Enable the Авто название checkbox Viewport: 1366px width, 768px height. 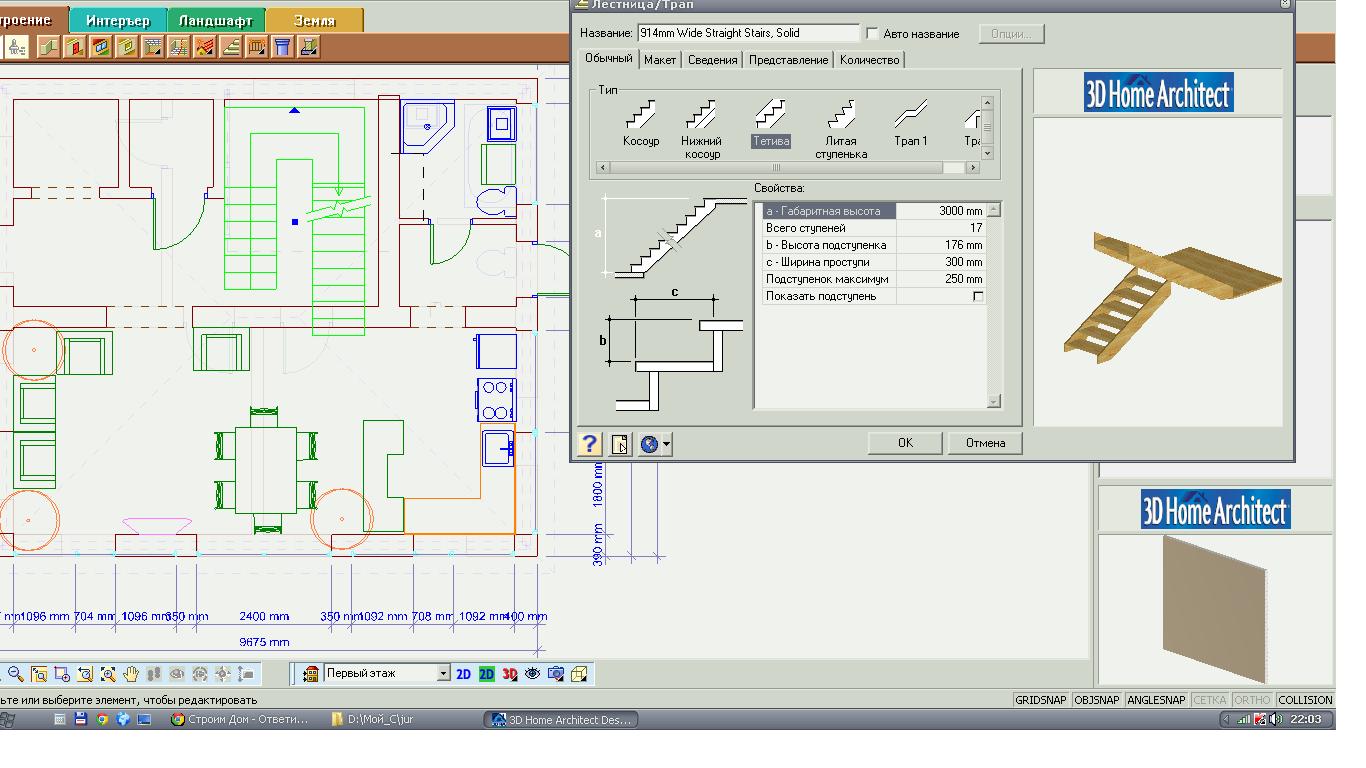pyautogui.click(x=873, y=34)
